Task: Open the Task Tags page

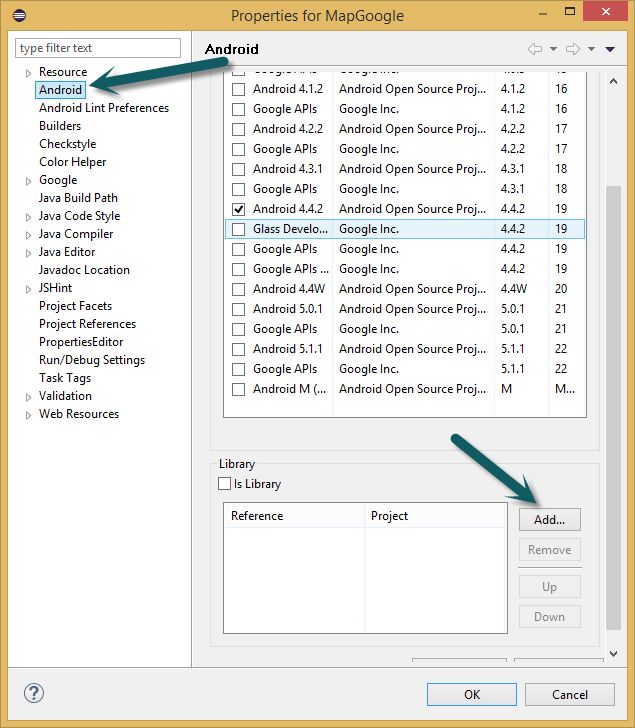Action: tap(65, 378)
